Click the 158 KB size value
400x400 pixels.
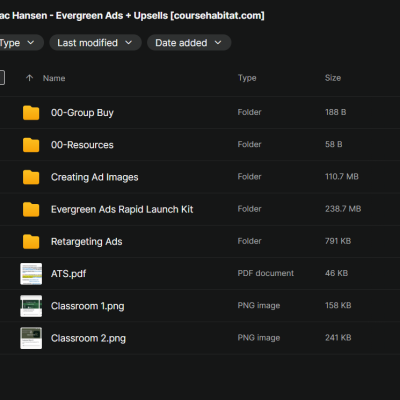coord(338,305)
